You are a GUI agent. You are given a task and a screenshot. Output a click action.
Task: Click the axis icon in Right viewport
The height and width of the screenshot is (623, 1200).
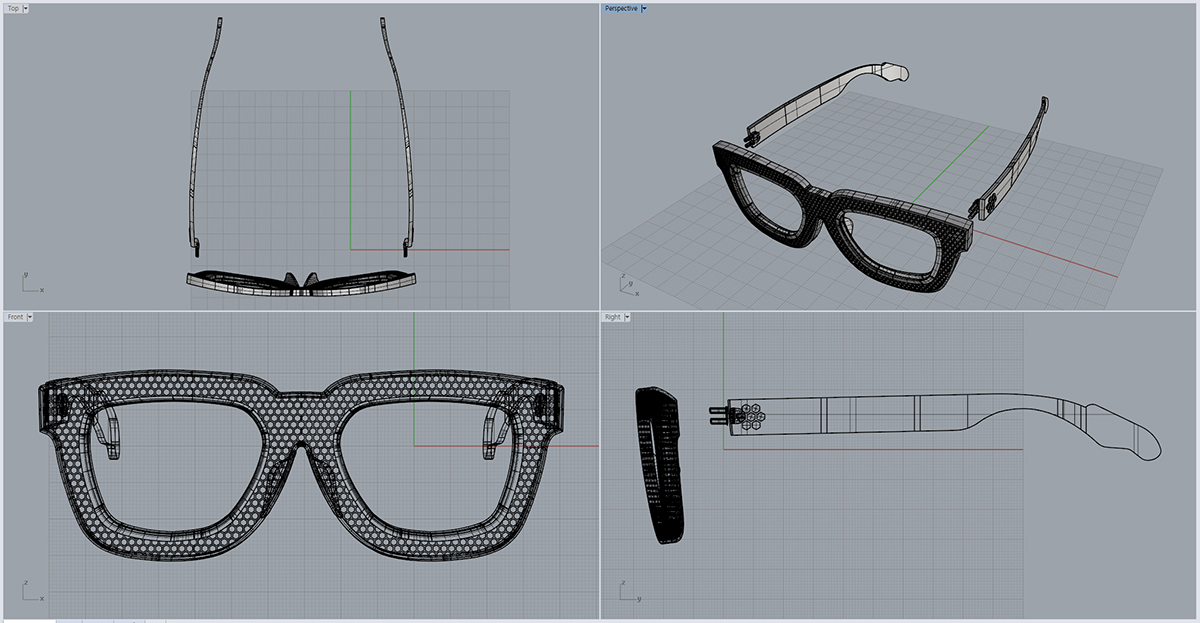[628, 592]
